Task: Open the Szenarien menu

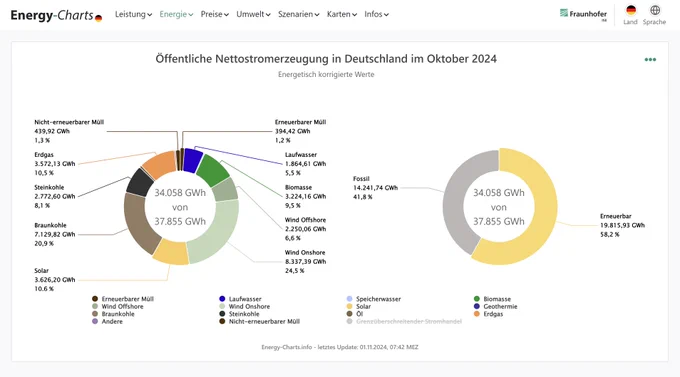Action: (x=298, y=14)
